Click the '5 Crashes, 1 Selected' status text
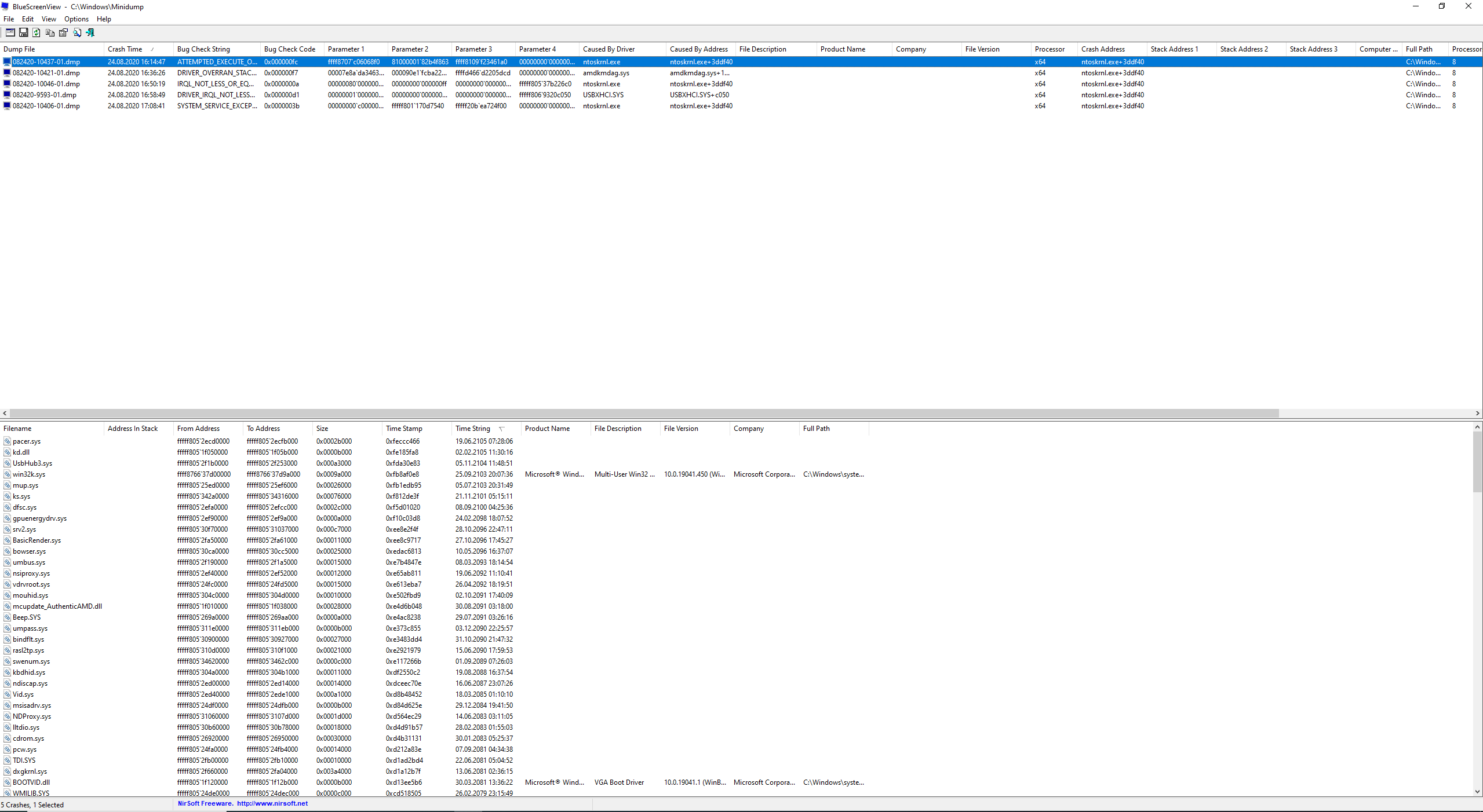1483x812 pixels. [32, 804]
